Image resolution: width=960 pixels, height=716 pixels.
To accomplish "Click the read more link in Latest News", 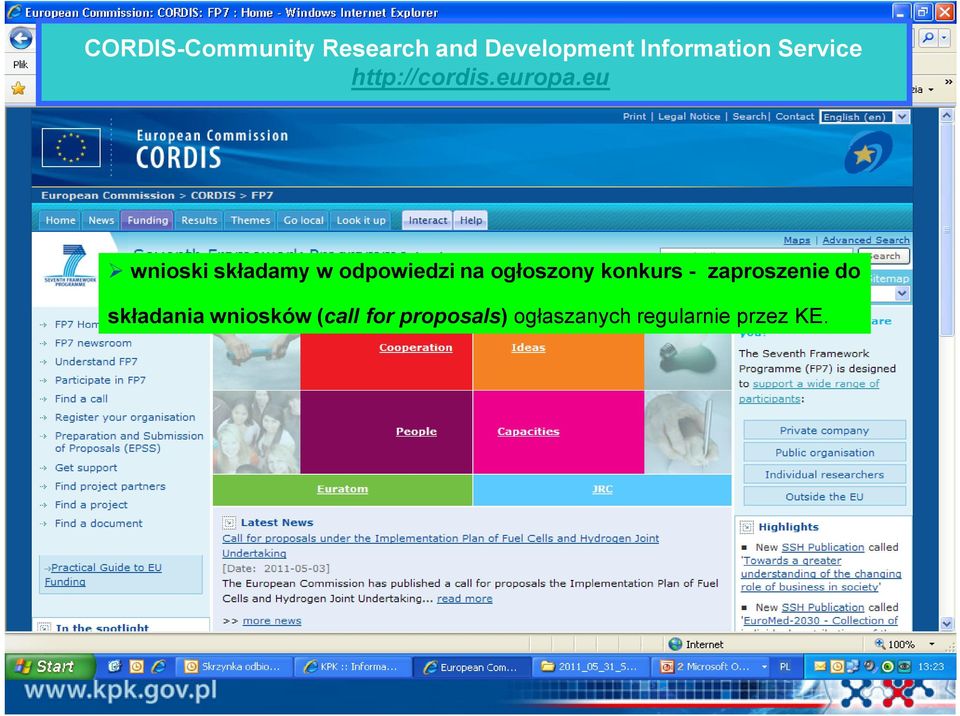I will tap(464, 598).
